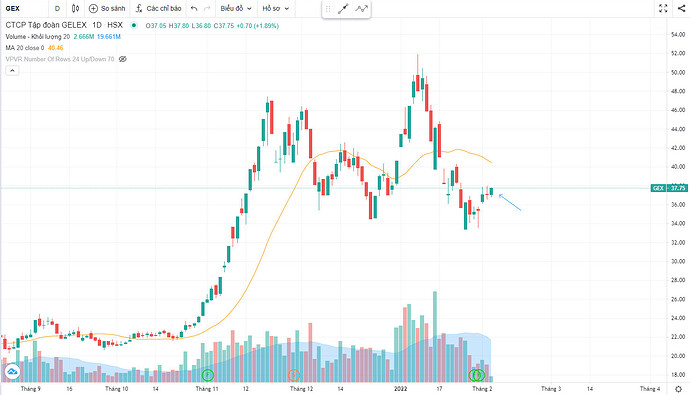The width and height of the screenshot is (690, 395).
Task: Add a comparison symbol with So sánh
Action: 107,8
